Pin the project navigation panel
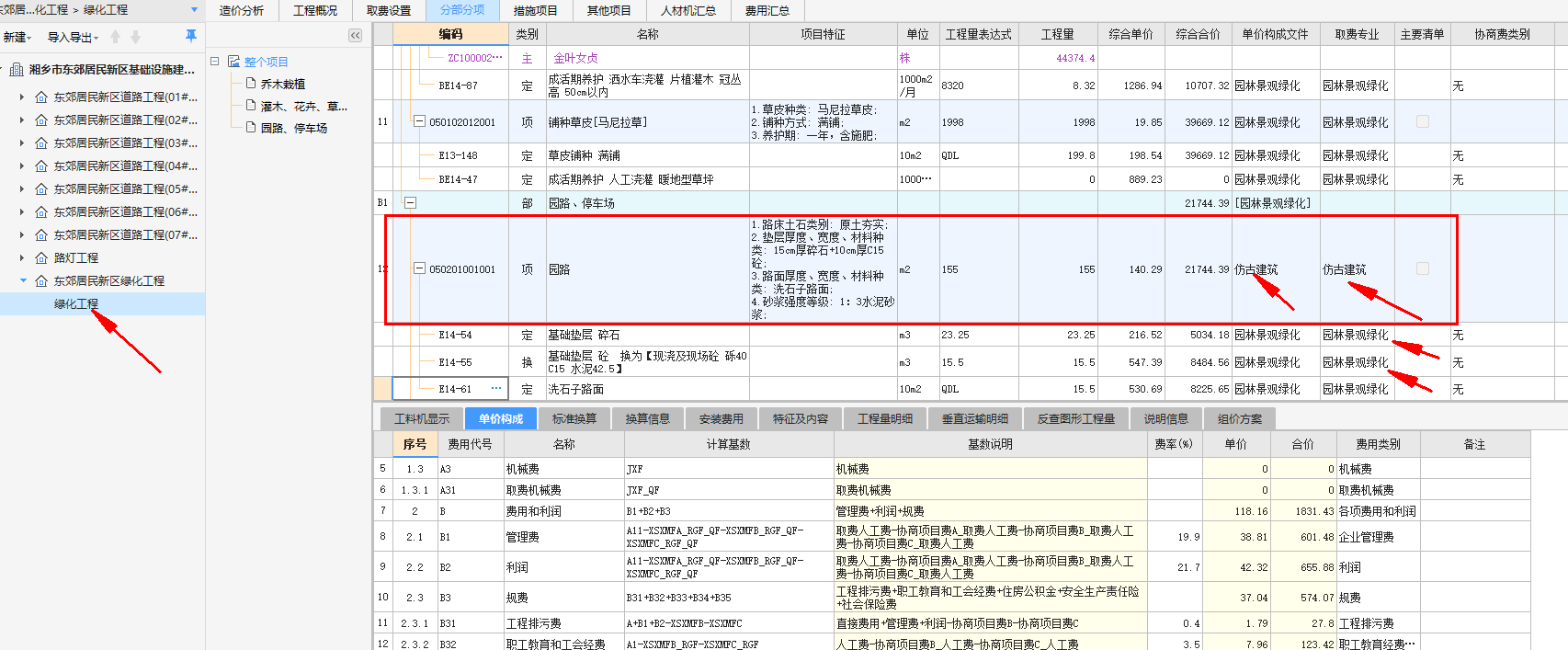This screenshot has height=650, width=1568. pyautogui.click(x=191, y=36)
